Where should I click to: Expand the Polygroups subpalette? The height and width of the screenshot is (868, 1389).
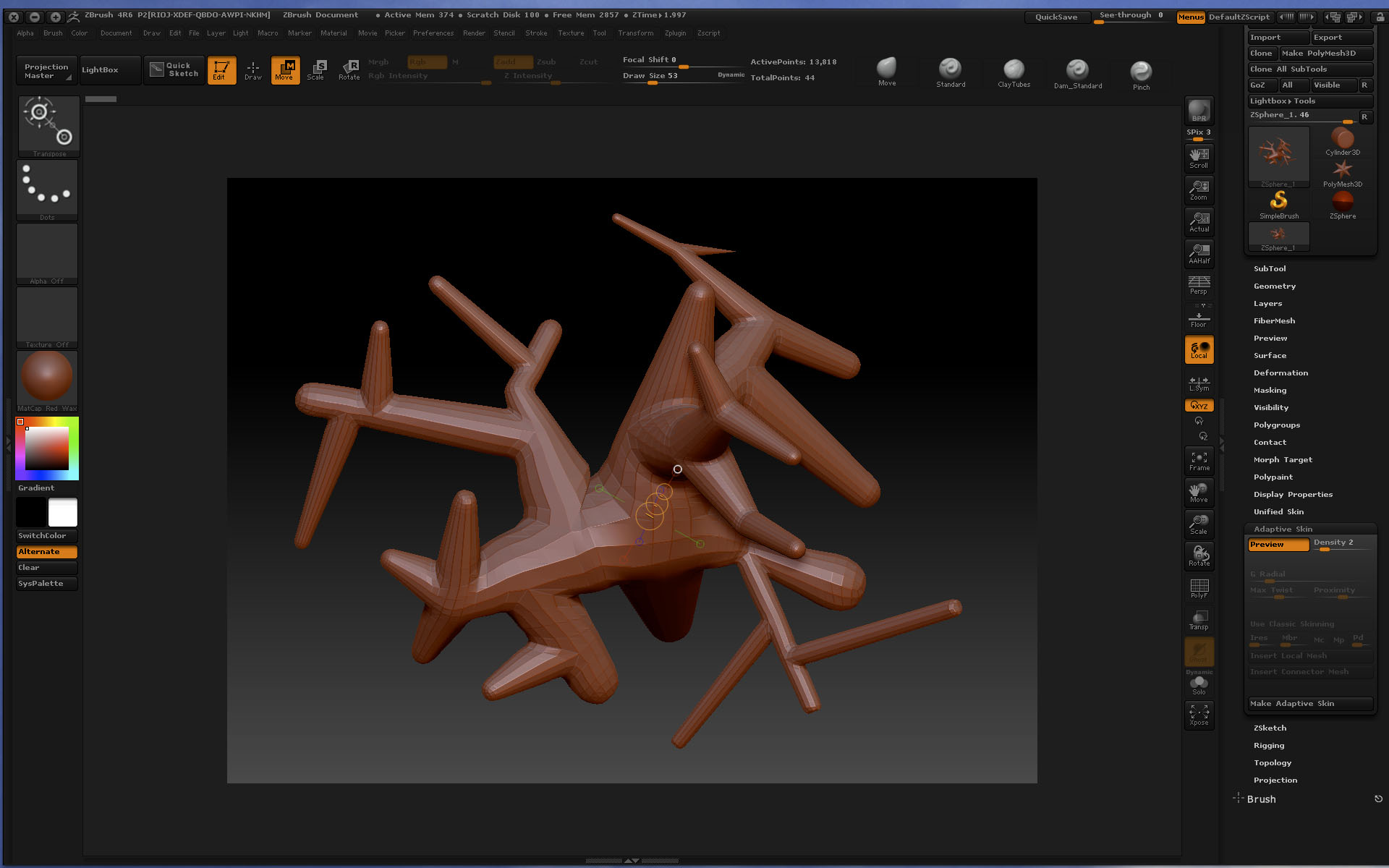(x=1277, y=425)
